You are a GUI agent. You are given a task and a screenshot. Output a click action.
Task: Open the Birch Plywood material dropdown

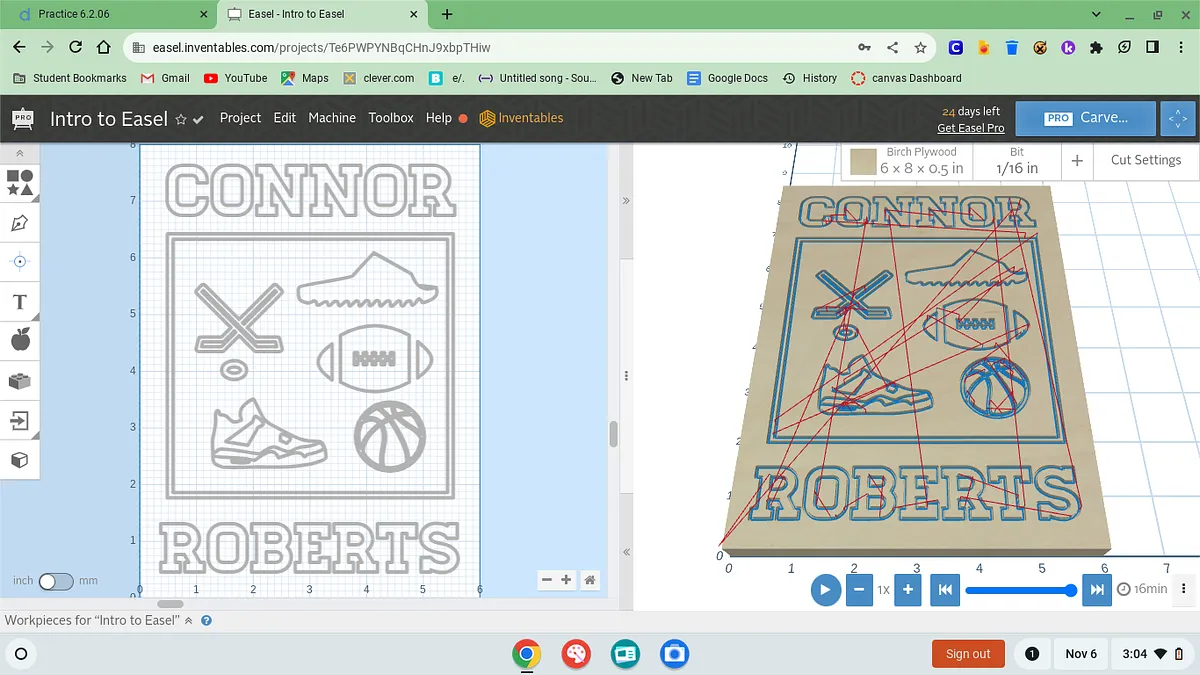click(x=907, y=160)
